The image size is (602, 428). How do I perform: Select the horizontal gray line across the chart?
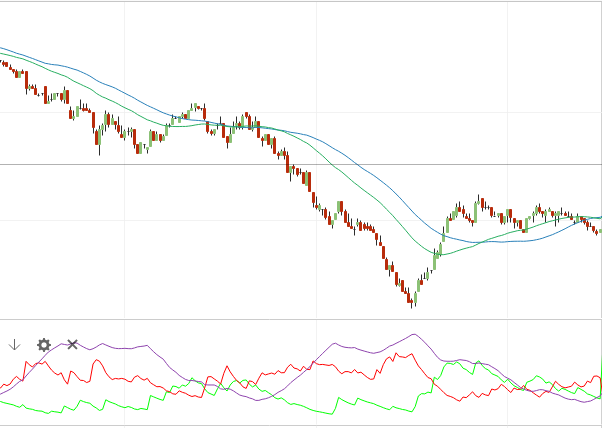pyautogui.click(x=500, y=164)
